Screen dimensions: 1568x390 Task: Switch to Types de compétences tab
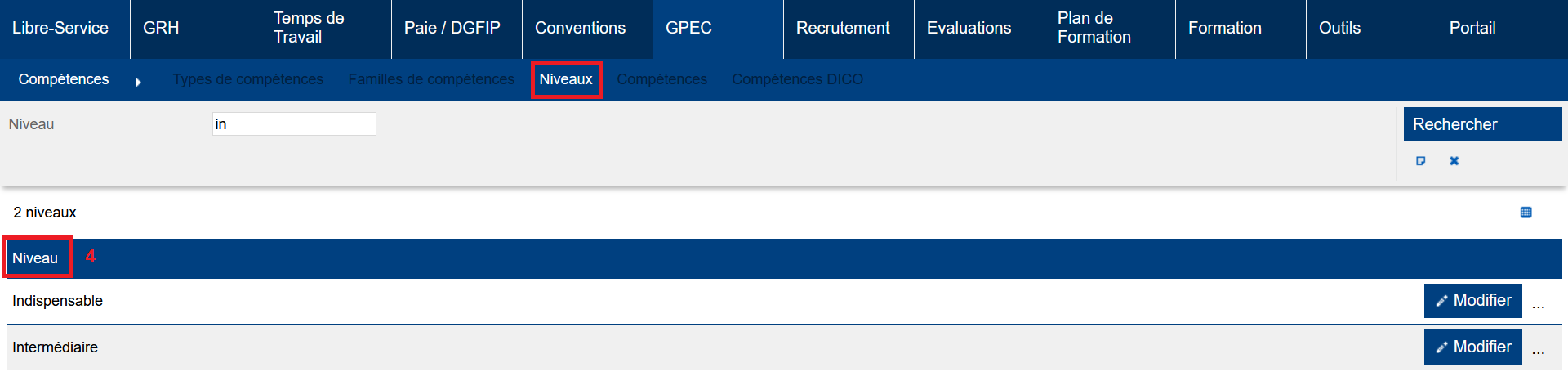click(x=248, y=79)
